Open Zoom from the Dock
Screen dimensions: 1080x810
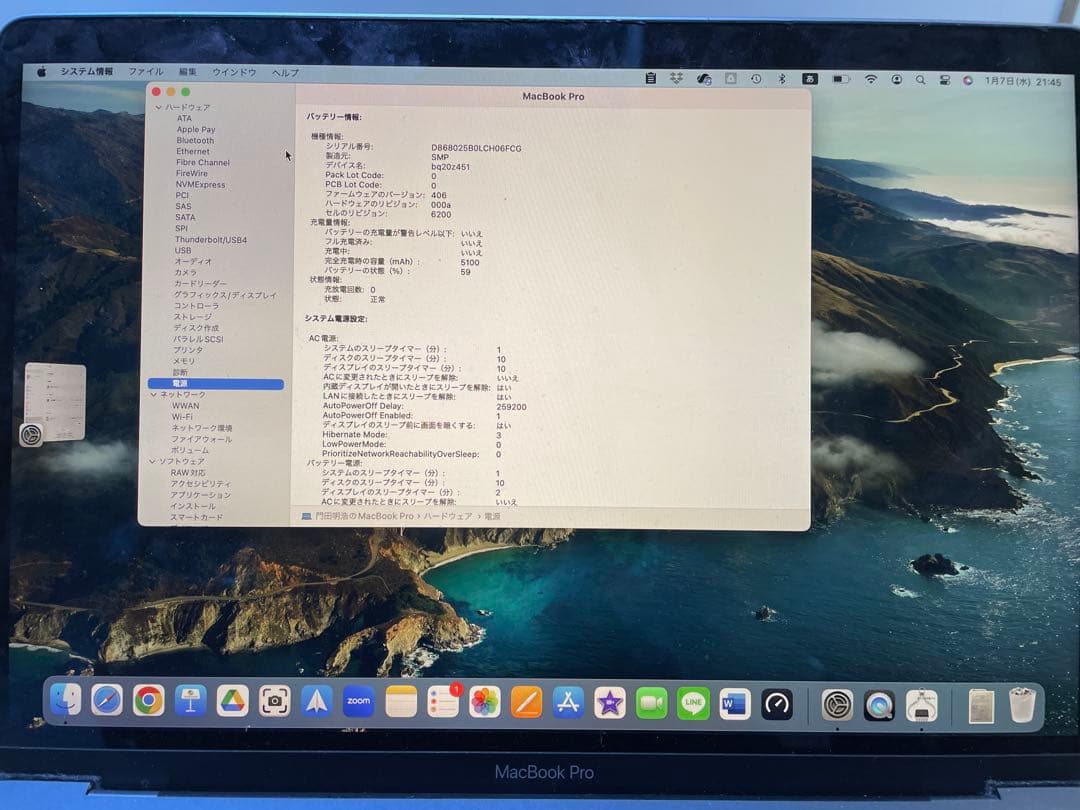tap(359, 703)
